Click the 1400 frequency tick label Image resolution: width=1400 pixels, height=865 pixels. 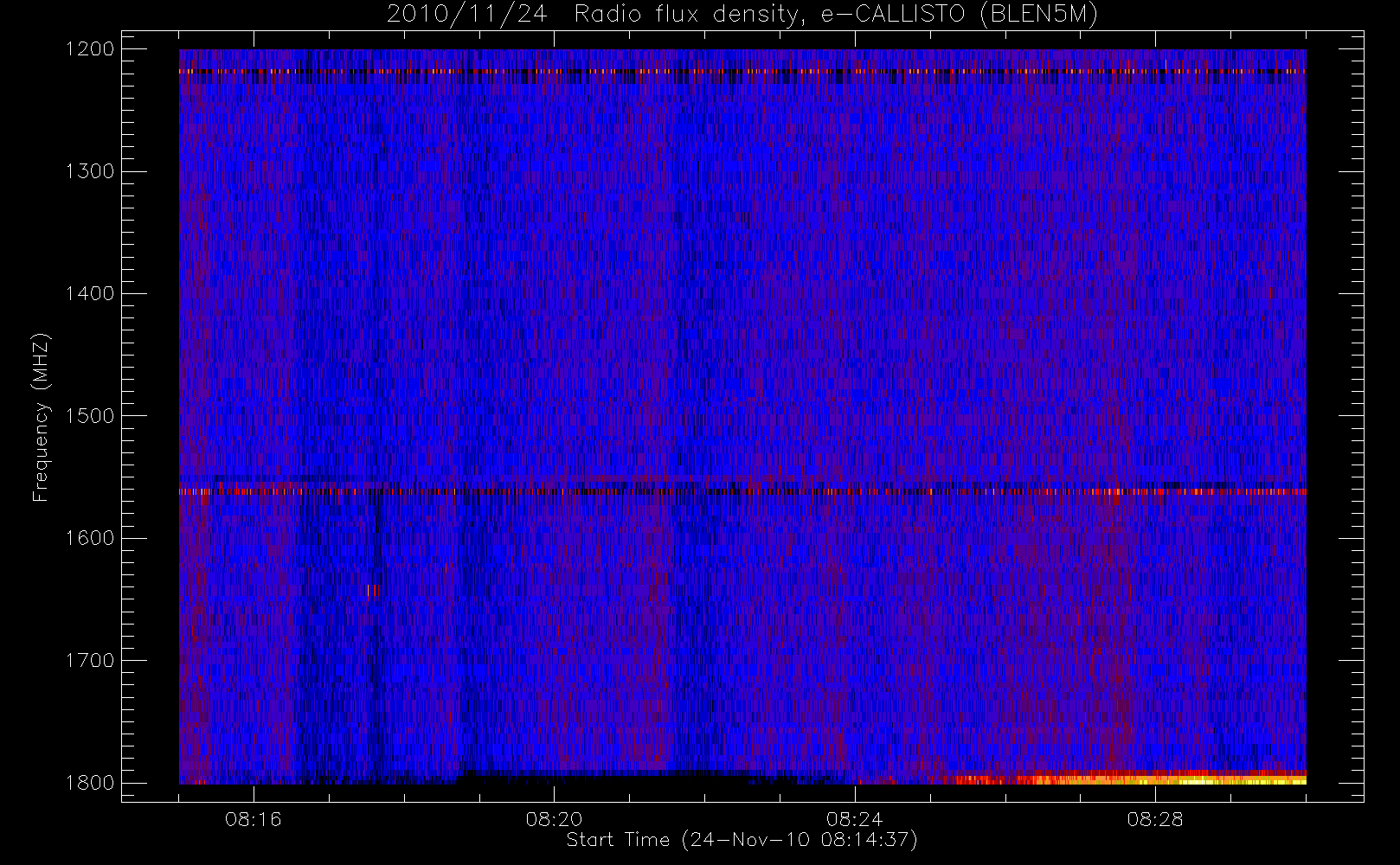90,294
